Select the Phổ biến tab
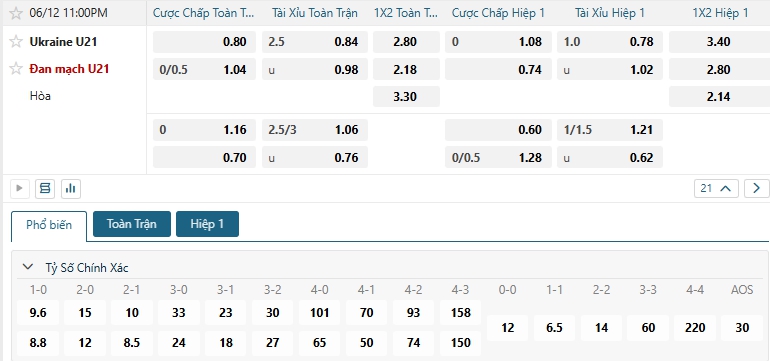Screen dimensions: 770x361 point(49,225)
